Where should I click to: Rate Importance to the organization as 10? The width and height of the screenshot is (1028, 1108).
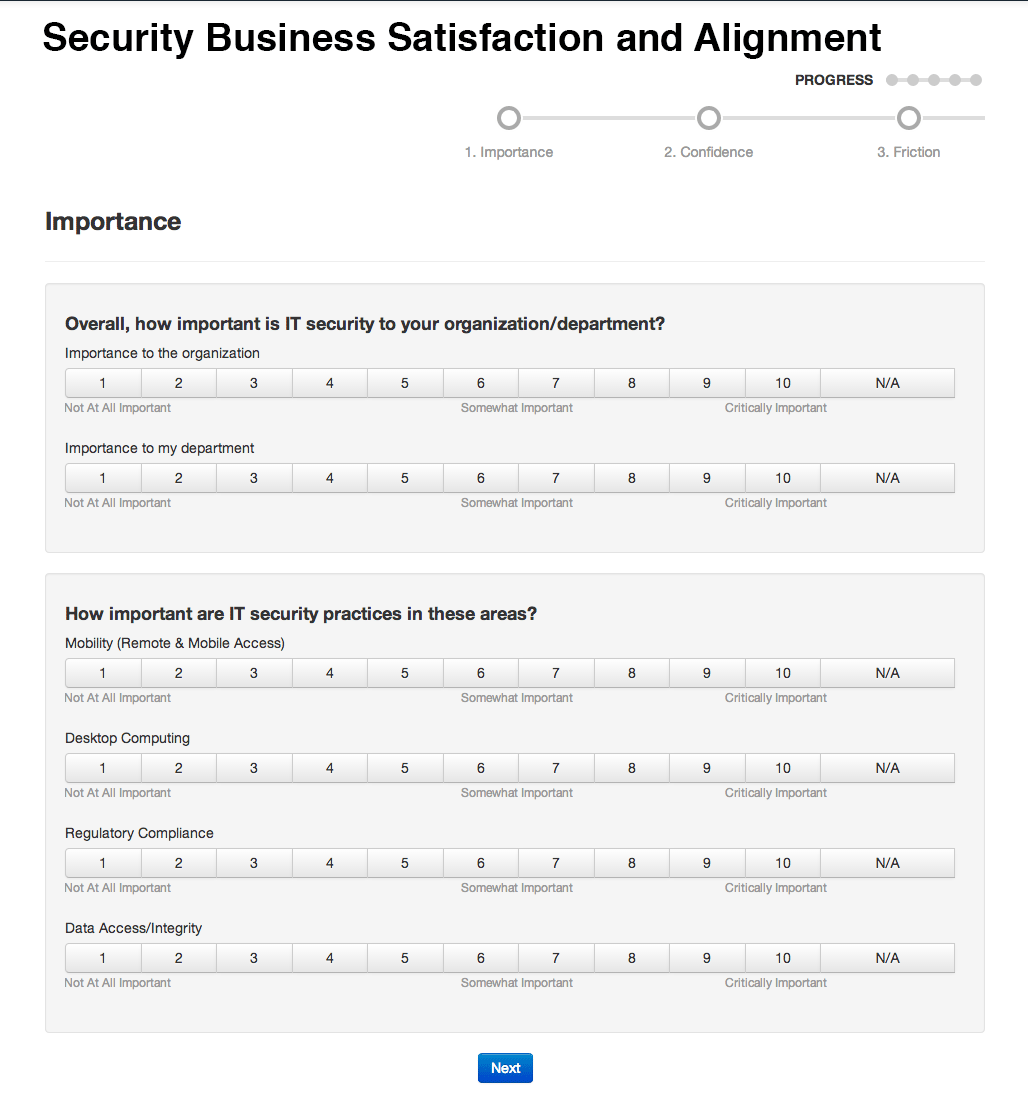click(783, 383)
